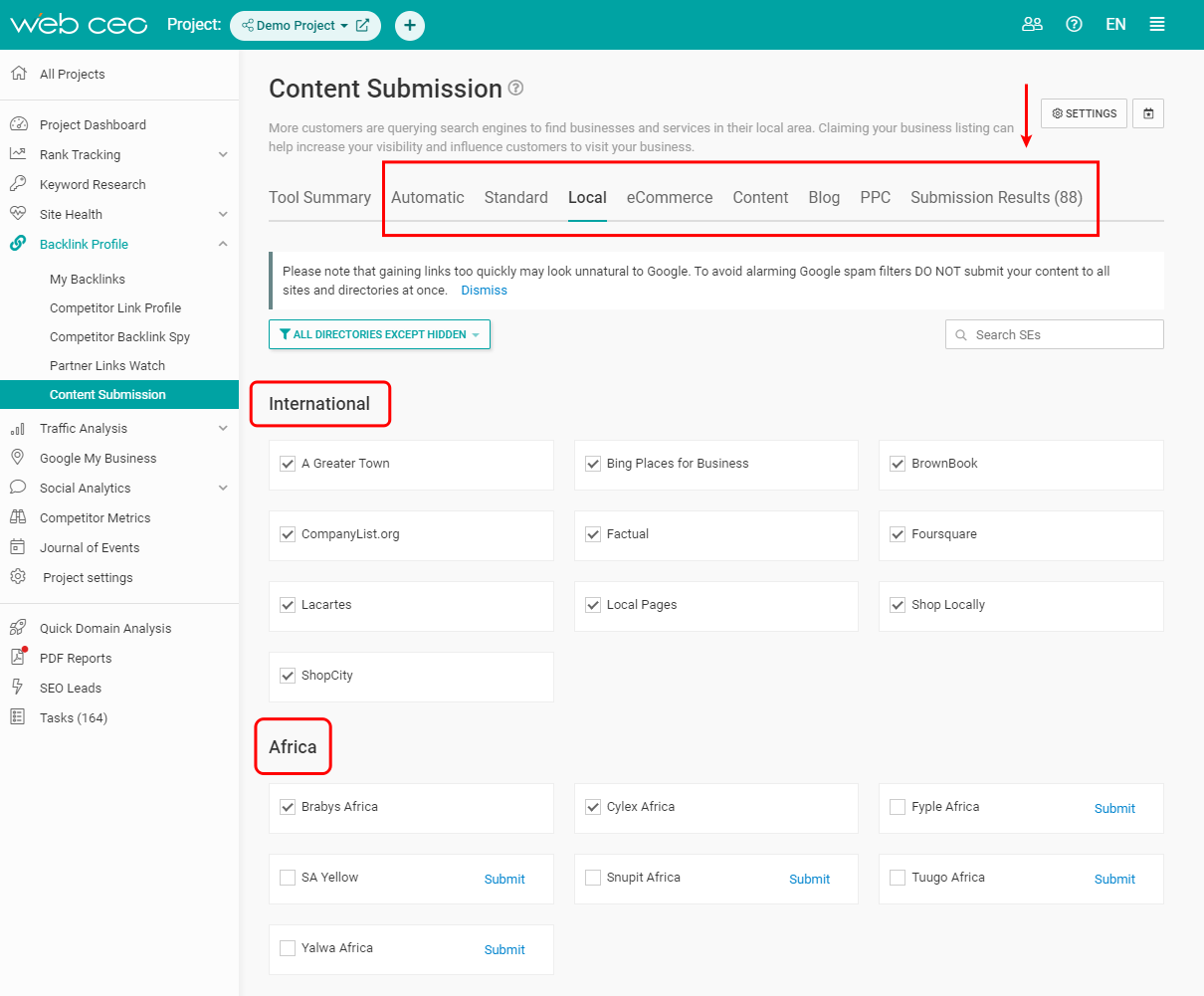Submit to Yalwa Africa
Screen dimensions: 1204x996
pos(504,949)
